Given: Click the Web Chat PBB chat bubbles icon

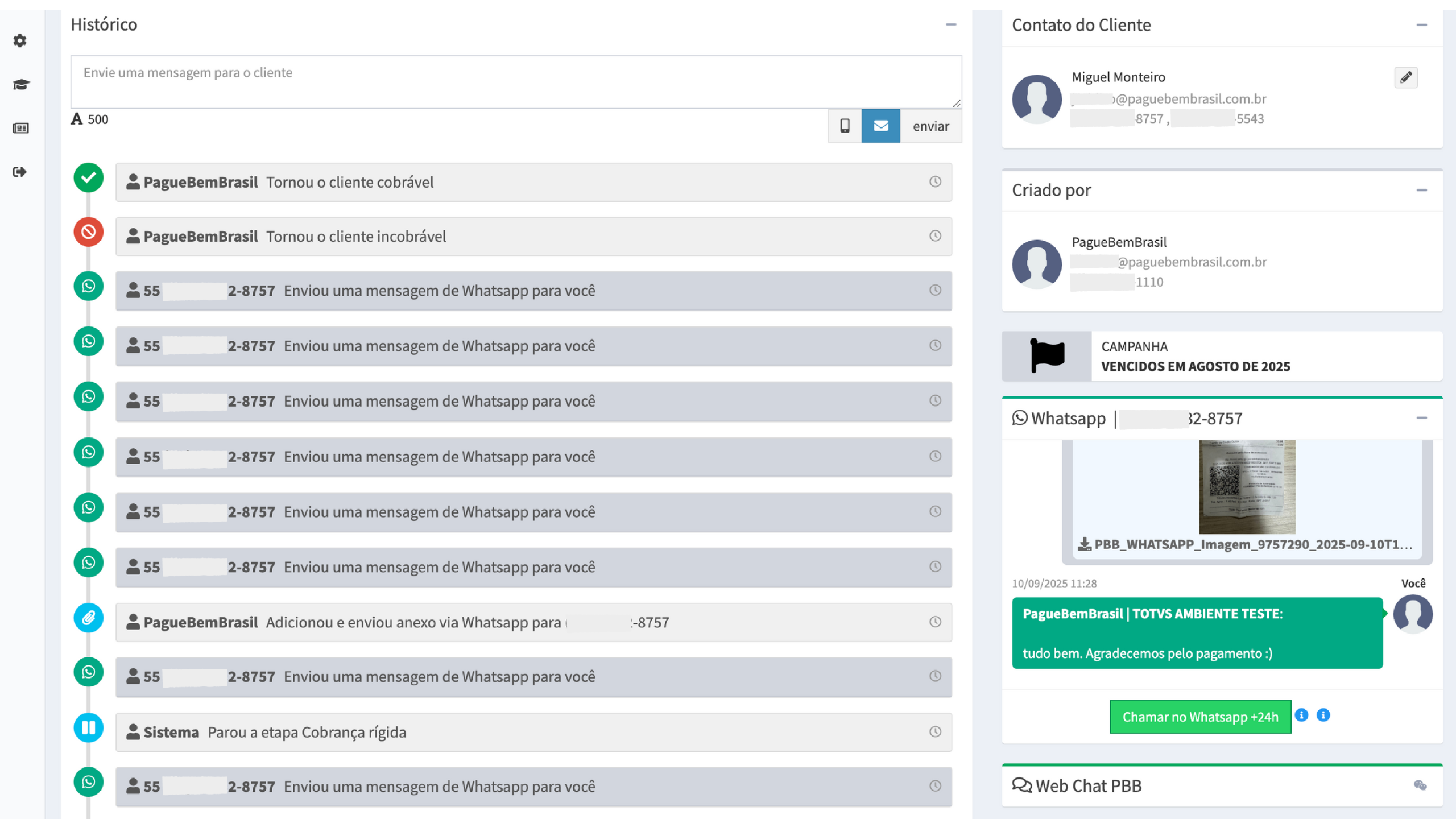Looking at the screenshot, I should pyautogui.click(x=1420, y=785).
